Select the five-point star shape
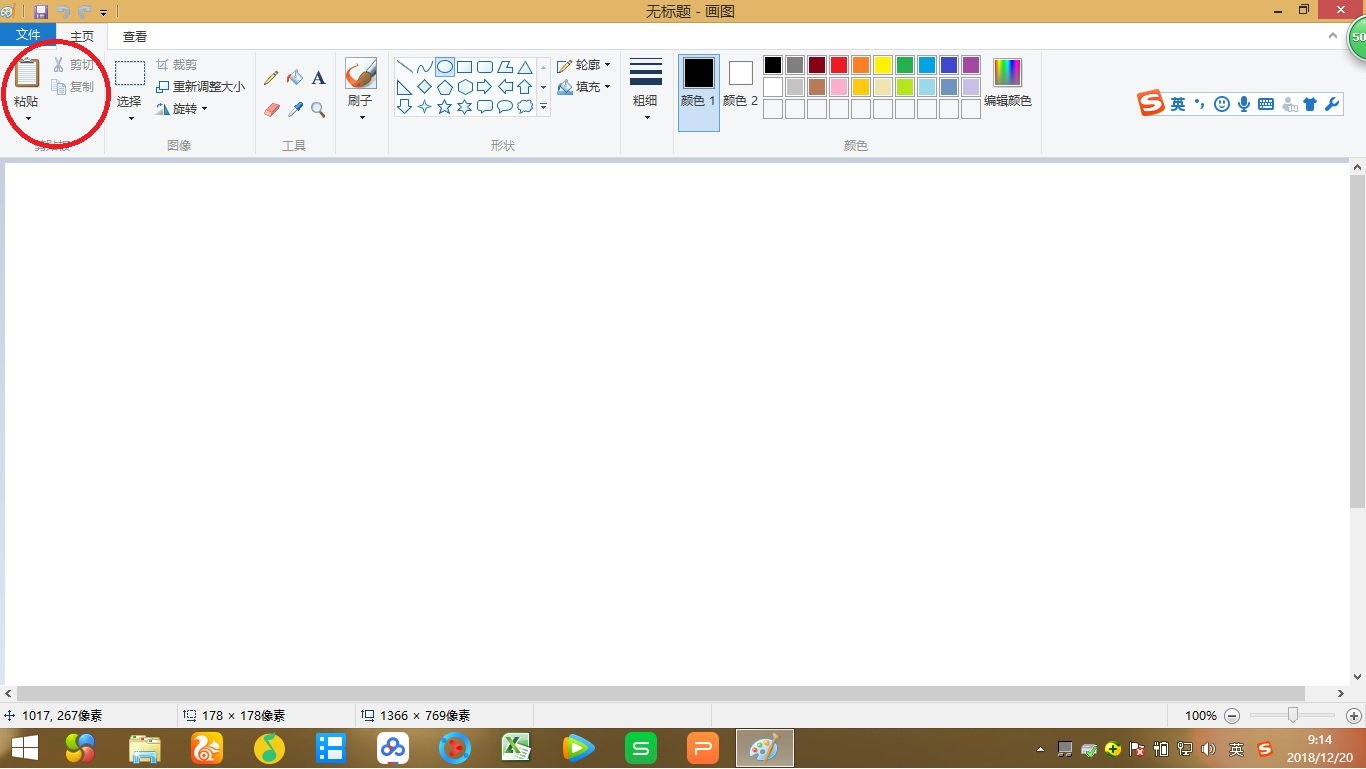 click(444, 107)
